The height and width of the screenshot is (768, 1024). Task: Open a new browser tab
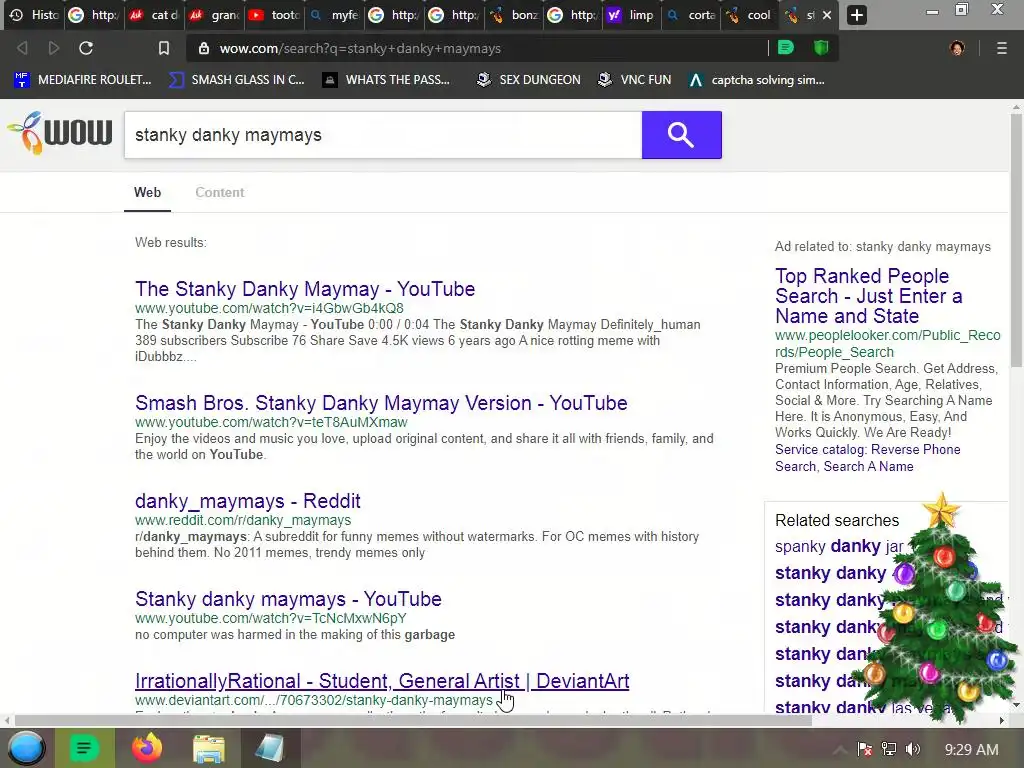click(857, 15)
